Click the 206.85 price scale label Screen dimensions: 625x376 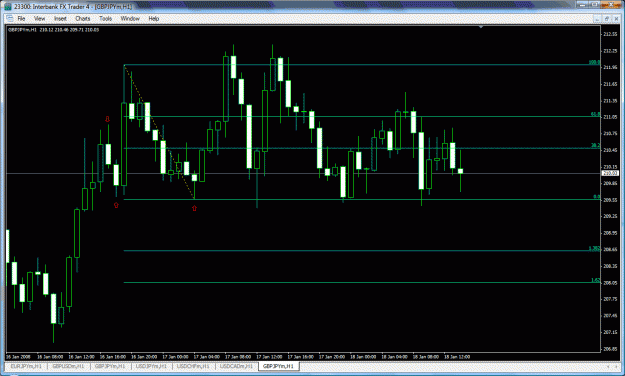point(610,349)
